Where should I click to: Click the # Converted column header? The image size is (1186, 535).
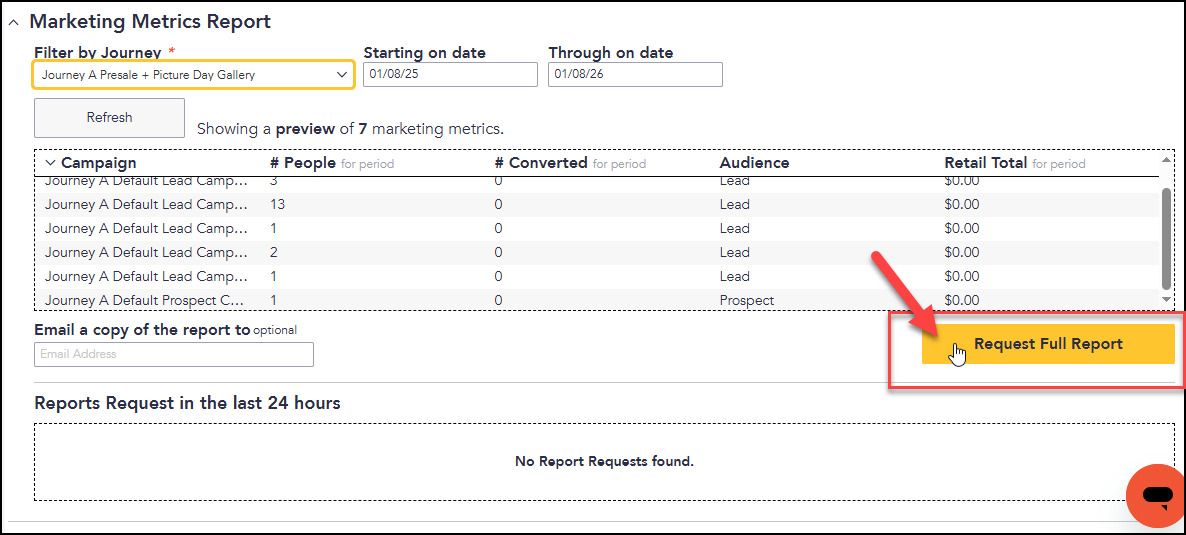click(x=541, y=163)
